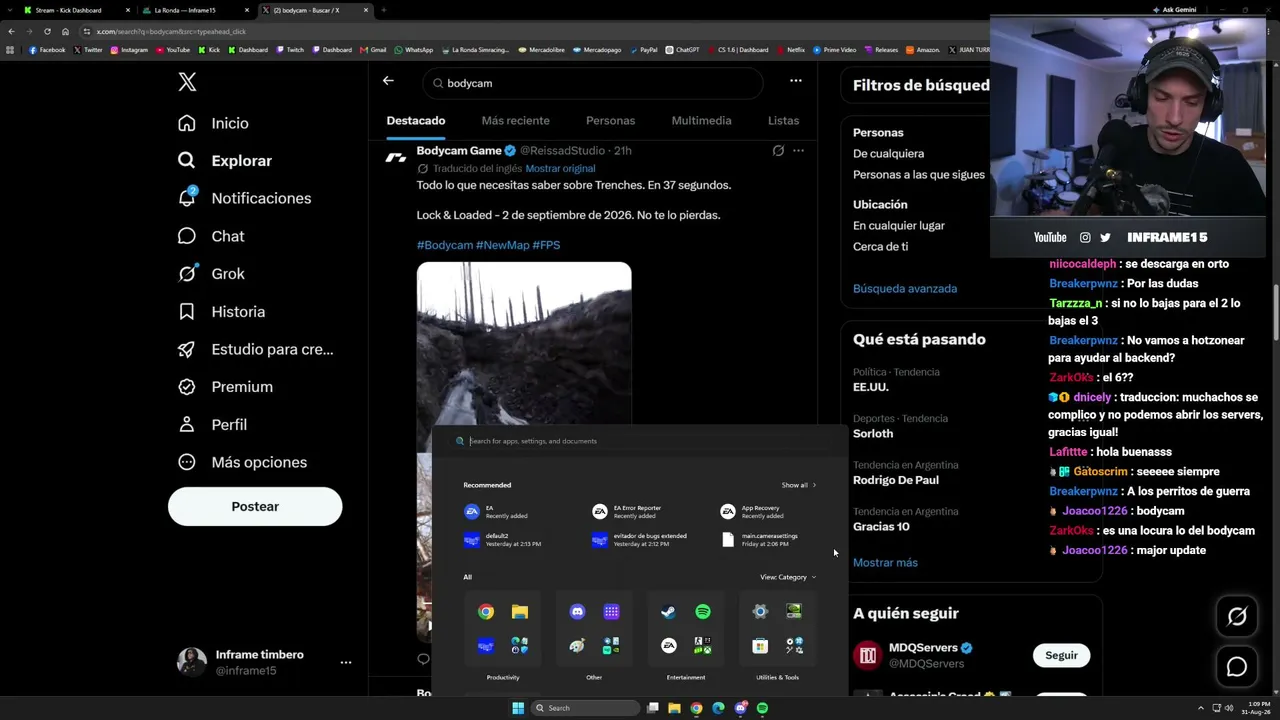Open Notificaciones in the X sidebar

[x=244, y=198]
